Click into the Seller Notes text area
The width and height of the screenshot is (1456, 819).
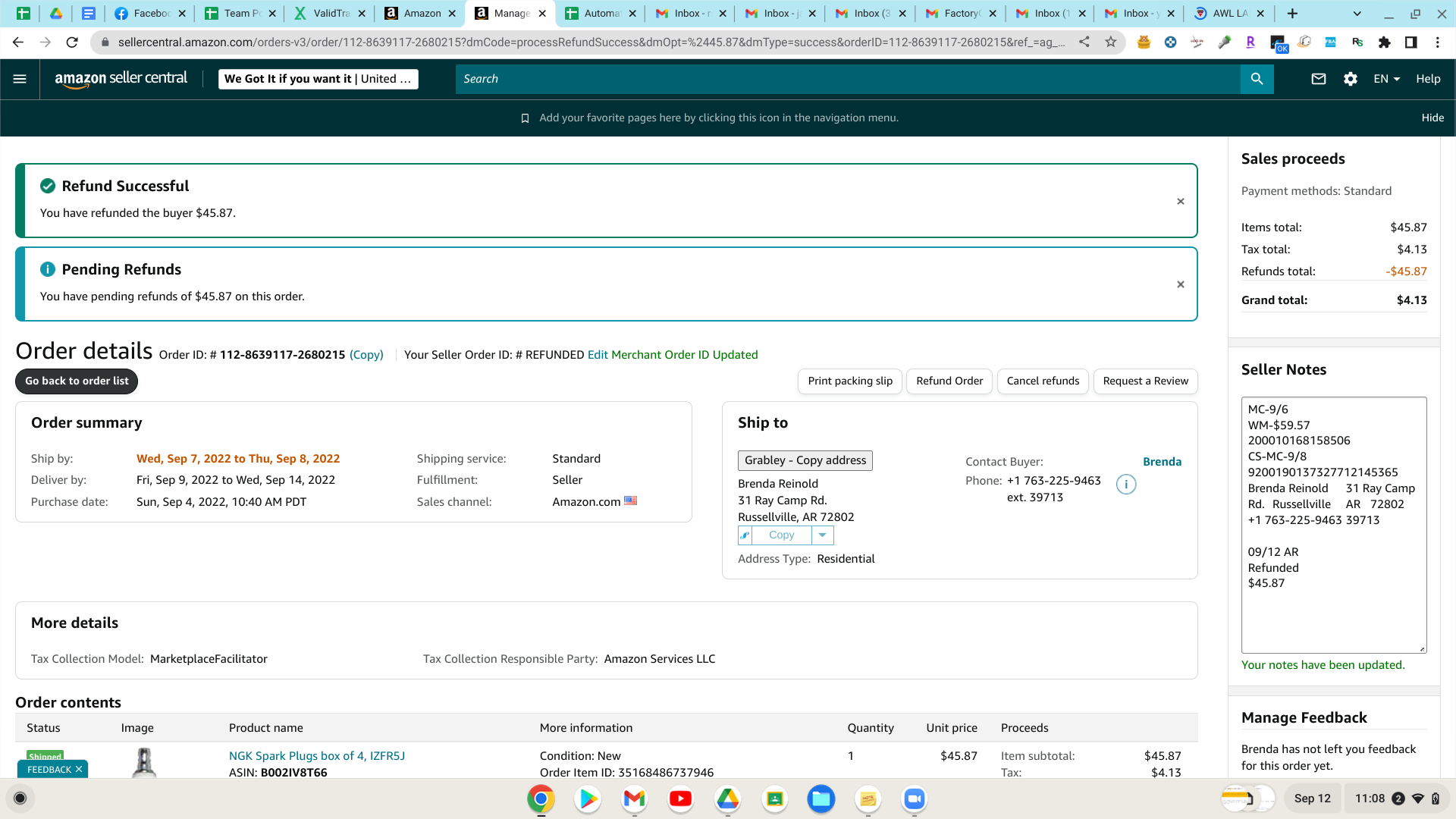[x=1334, y=525]
